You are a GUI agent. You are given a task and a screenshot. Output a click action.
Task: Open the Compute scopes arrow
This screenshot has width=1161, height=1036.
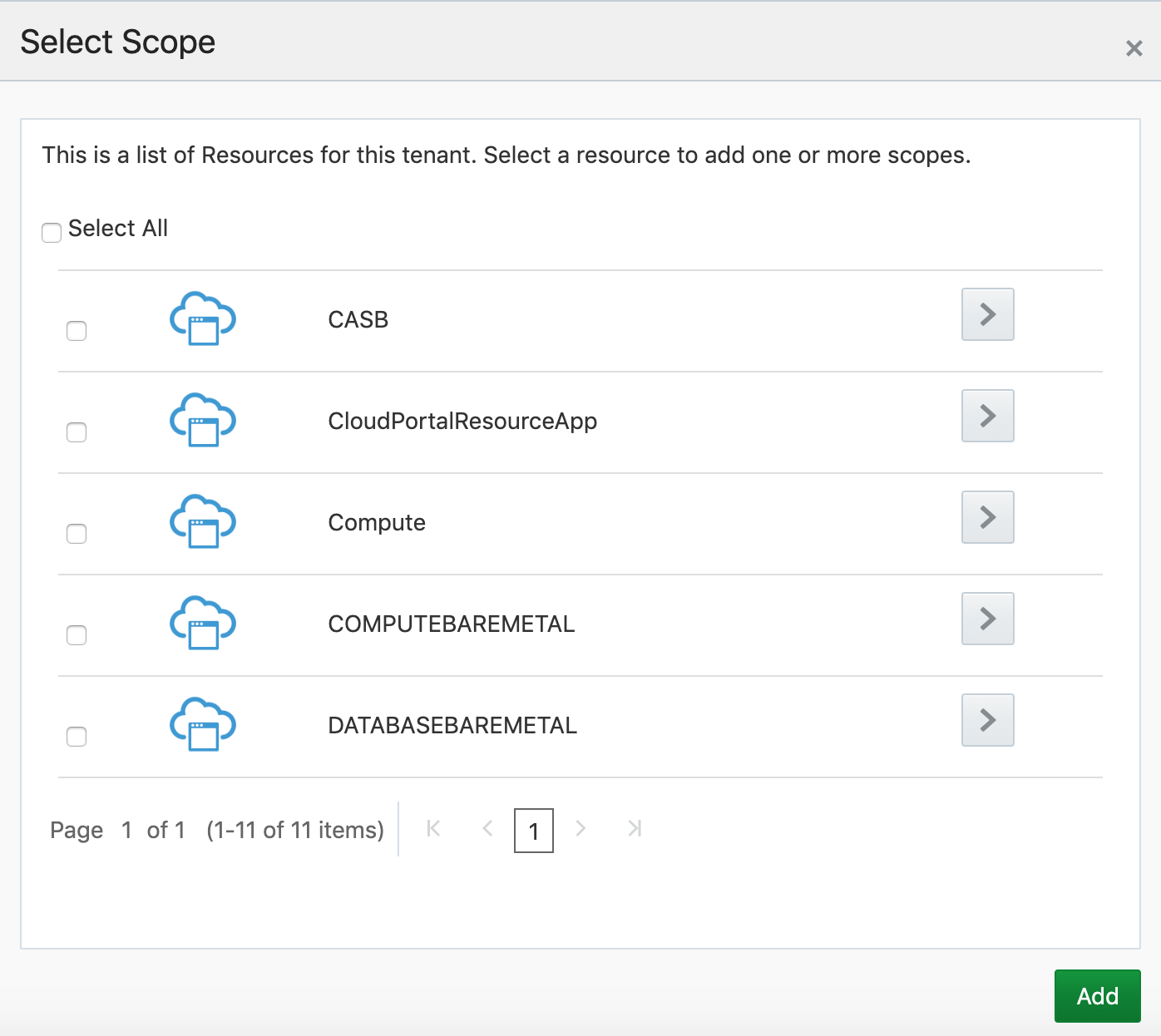pyautogui.click(x=988, y=517)
